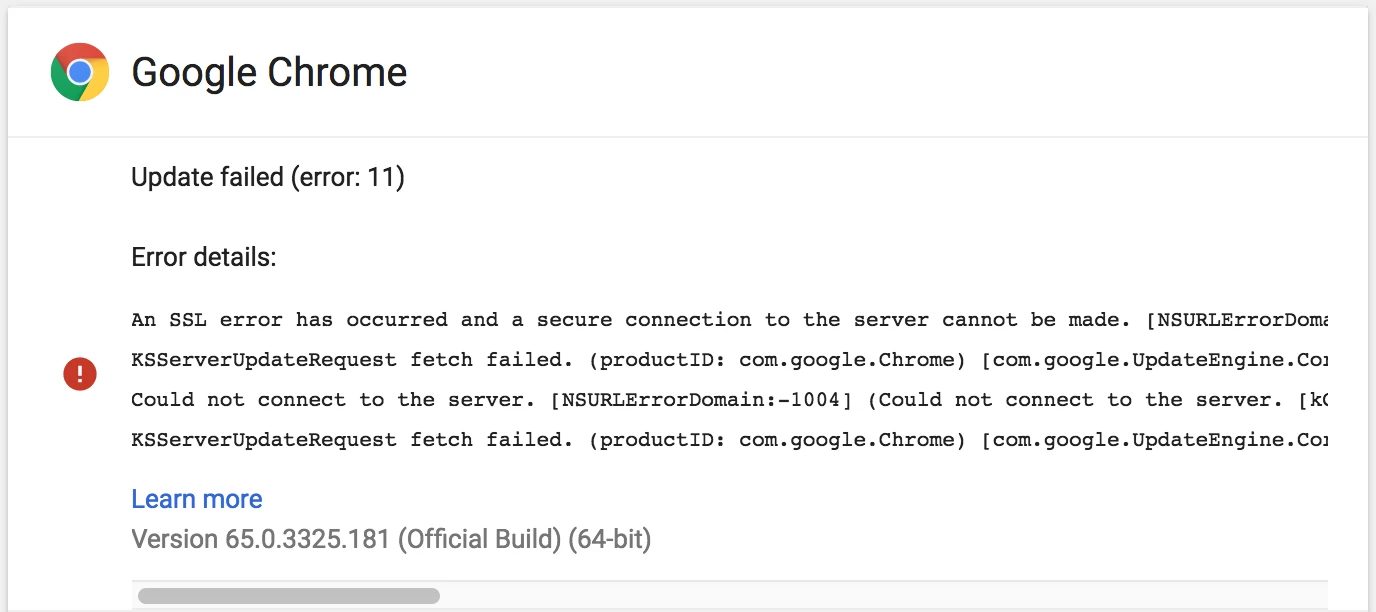Click the word Version in the version line
Image resolution: width=1376 pixels, height=612 pixels.
[174, 540]
